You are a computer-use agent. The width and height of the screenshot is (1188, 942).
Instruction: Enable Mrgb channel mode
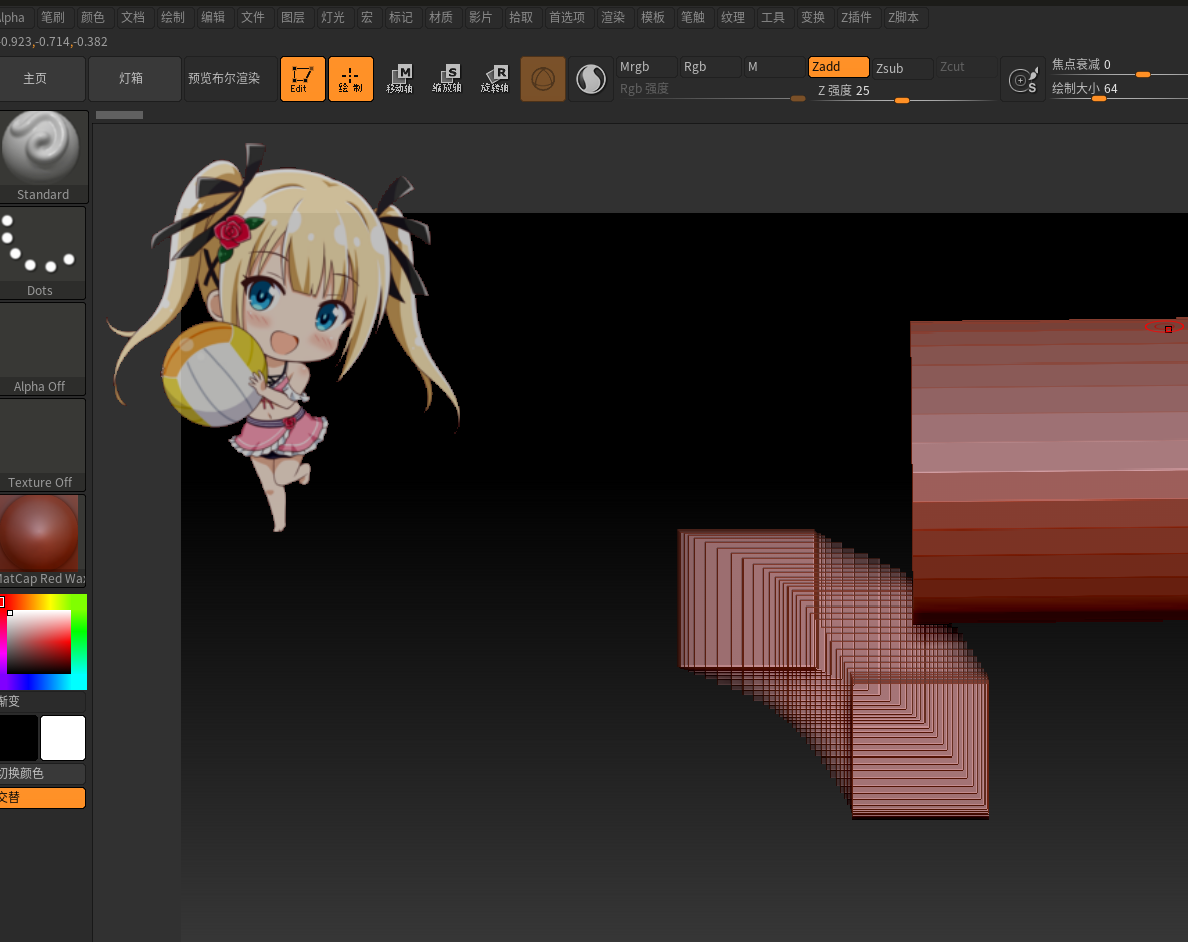[646, 67]
